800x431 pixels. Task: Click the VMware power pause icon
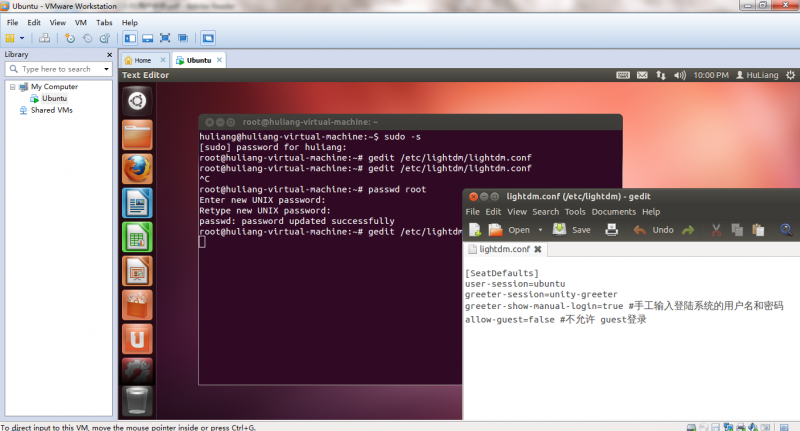10,38
